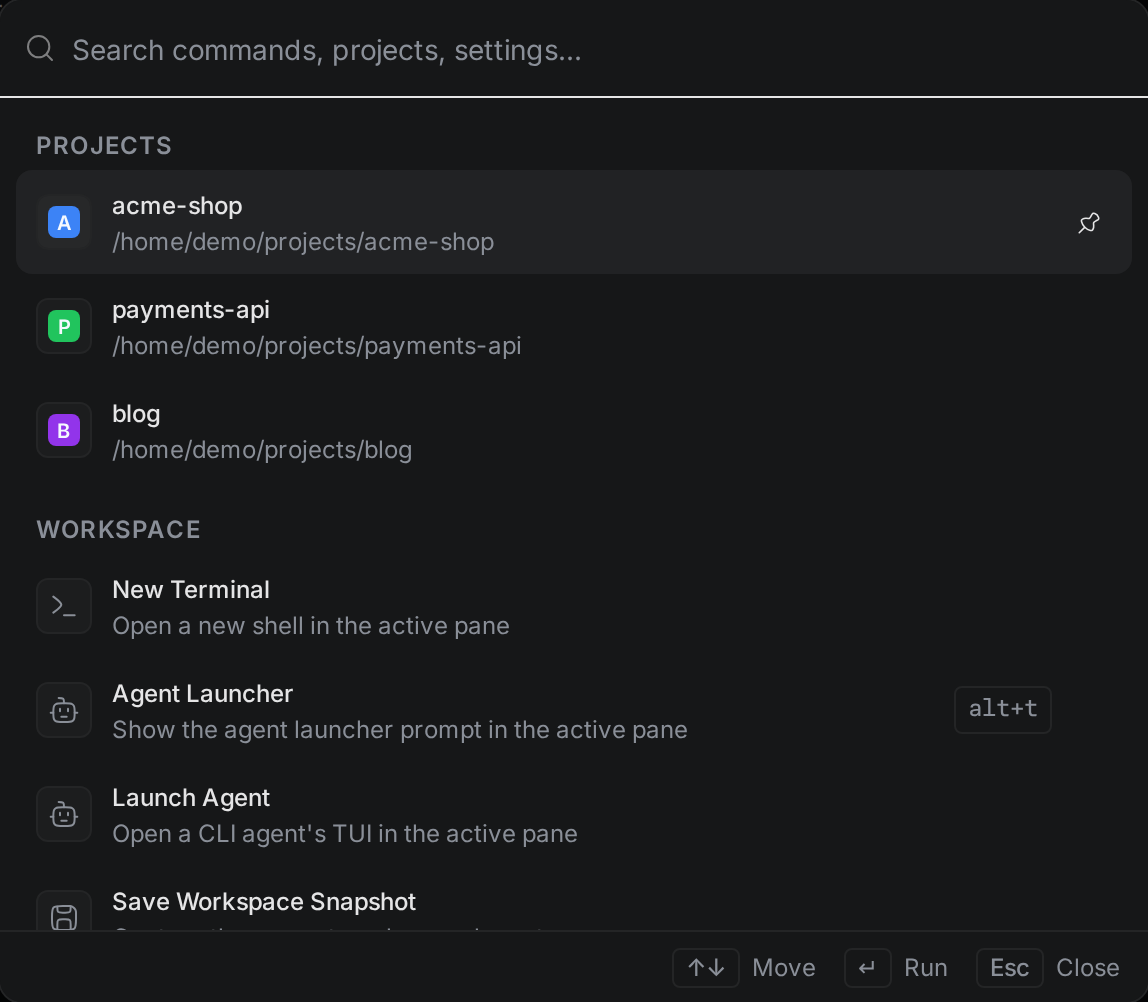Click the /home/demo/projects/acme-shop path
This screenshot has width=1148, height=1002.
click(303, 242)
